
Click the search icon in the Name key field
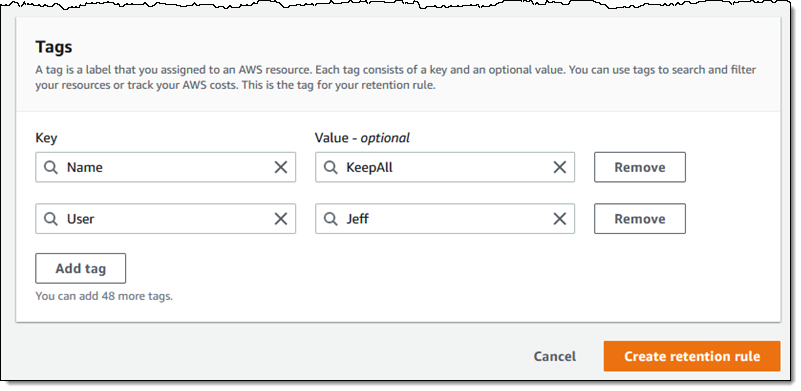[50, 167]
